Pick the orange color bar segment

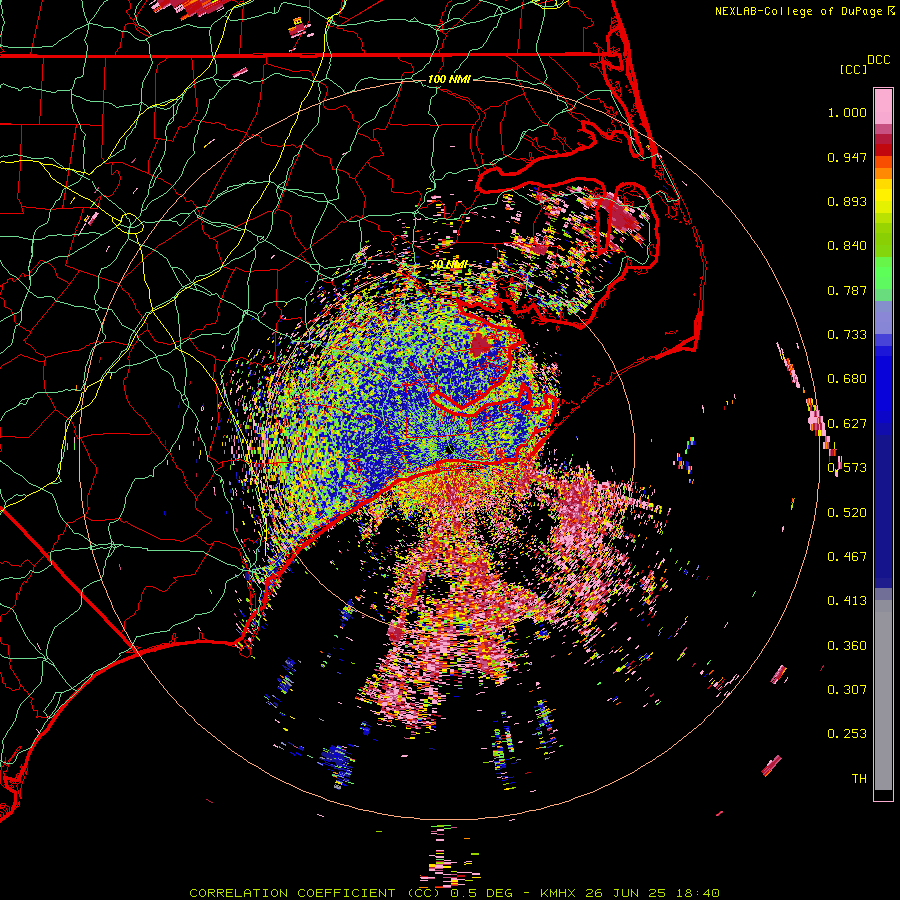click(883, 173)
